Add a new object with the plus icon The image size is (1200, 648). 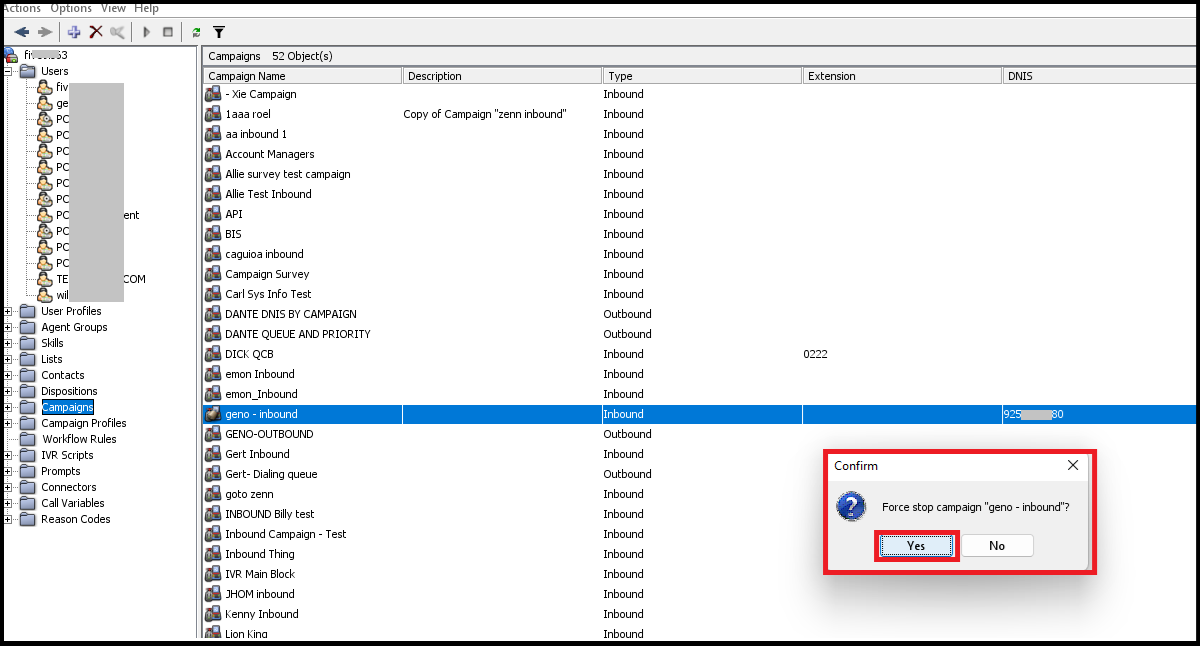(x=74, y=32)
